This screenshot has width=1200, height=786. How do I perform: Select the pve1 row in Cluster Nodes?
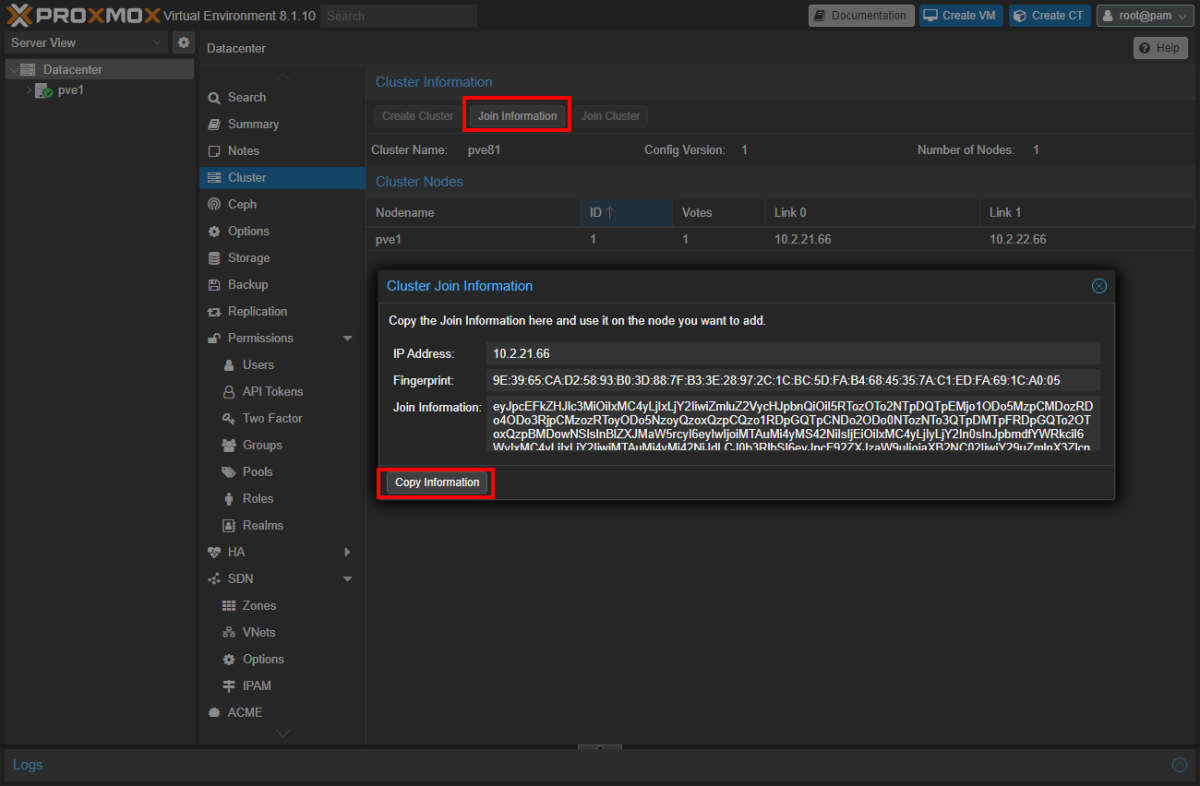(x=781, y=240)
